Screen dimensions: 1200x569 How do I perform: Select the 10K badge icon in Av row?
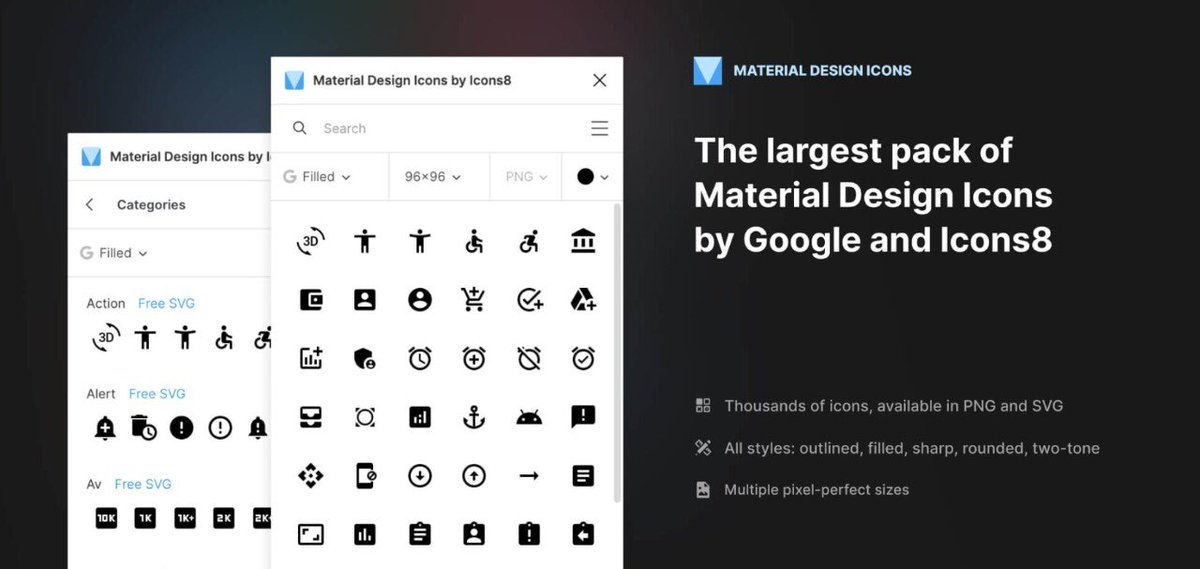[x=107, y=518]
